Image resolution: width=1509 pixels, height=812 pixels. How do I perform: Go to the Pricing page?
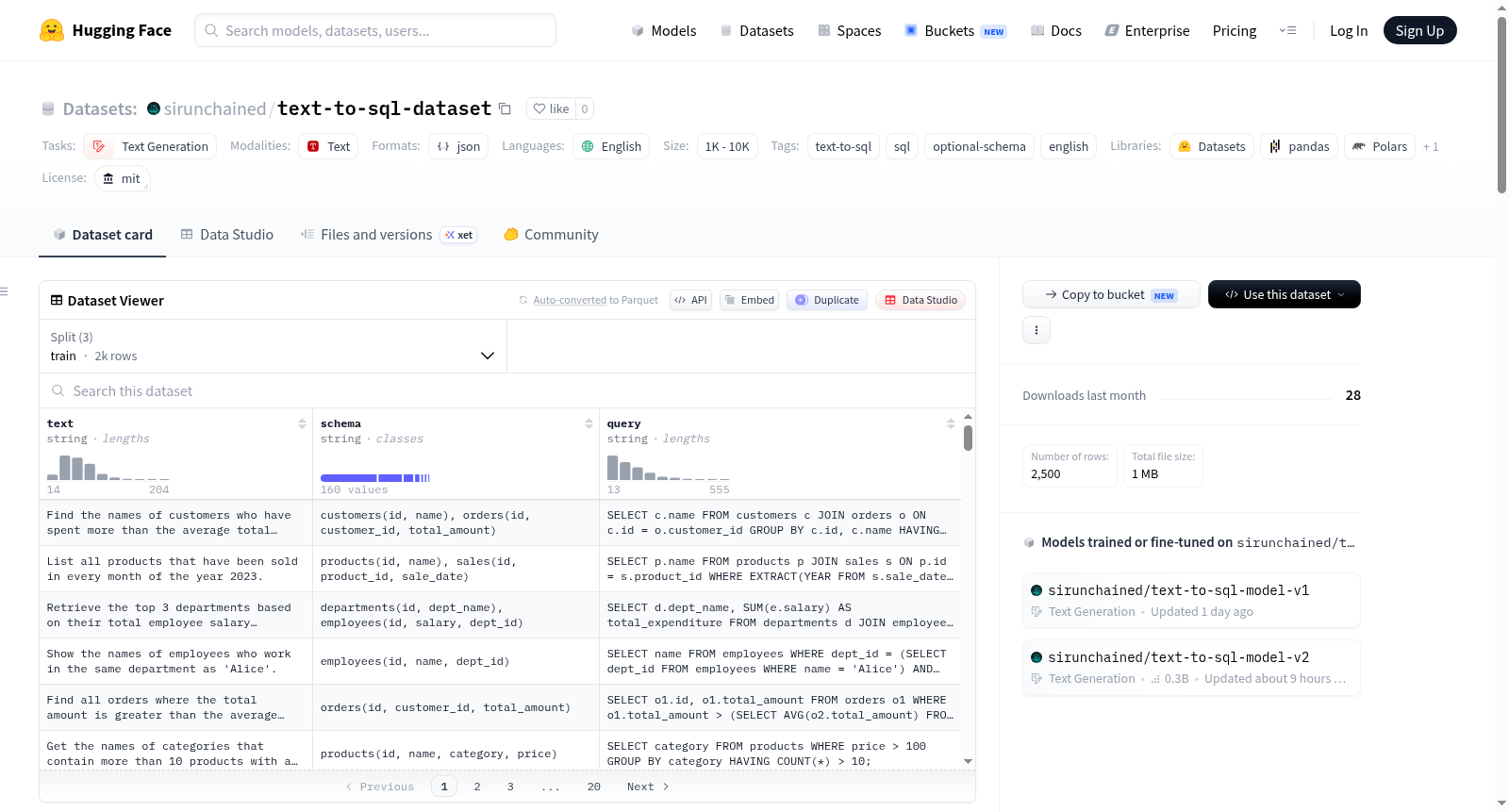(1235, 31)
